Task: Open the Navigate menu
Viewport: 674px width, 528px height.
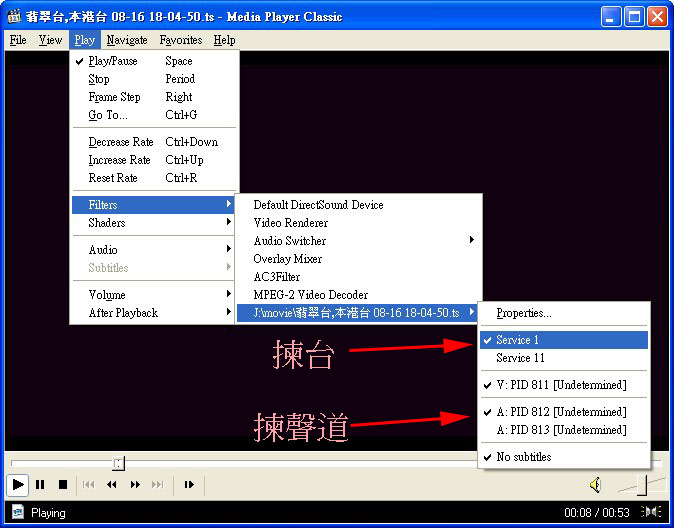Action: pos(127,40)
